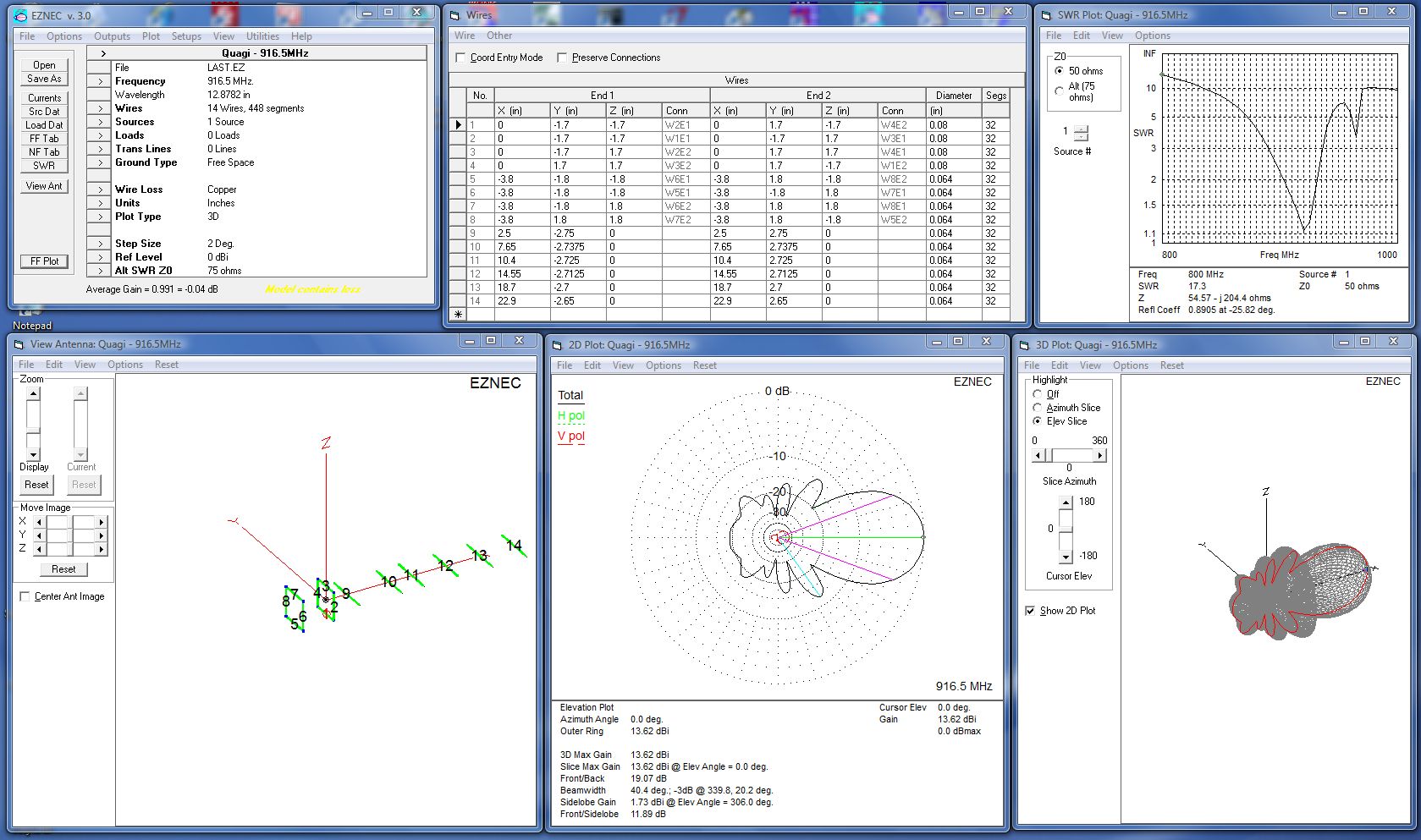This screenshot has height=840, width=1421.
Task: Enable Coord Entry Mode checkbox
Action: pos(461,58)
